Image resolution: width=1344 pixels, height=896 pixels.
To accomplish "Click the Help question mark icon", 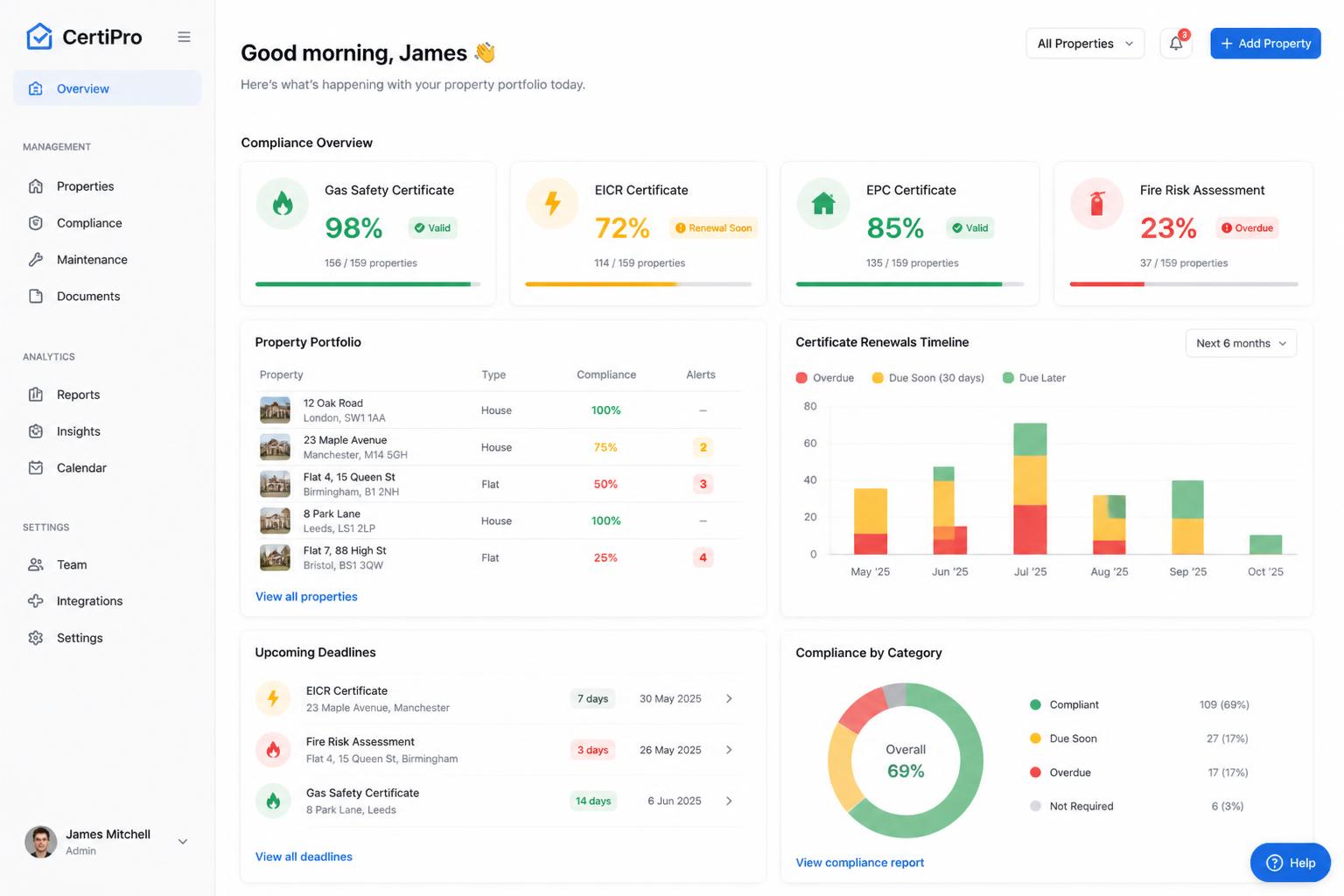I will point(1274,863).
